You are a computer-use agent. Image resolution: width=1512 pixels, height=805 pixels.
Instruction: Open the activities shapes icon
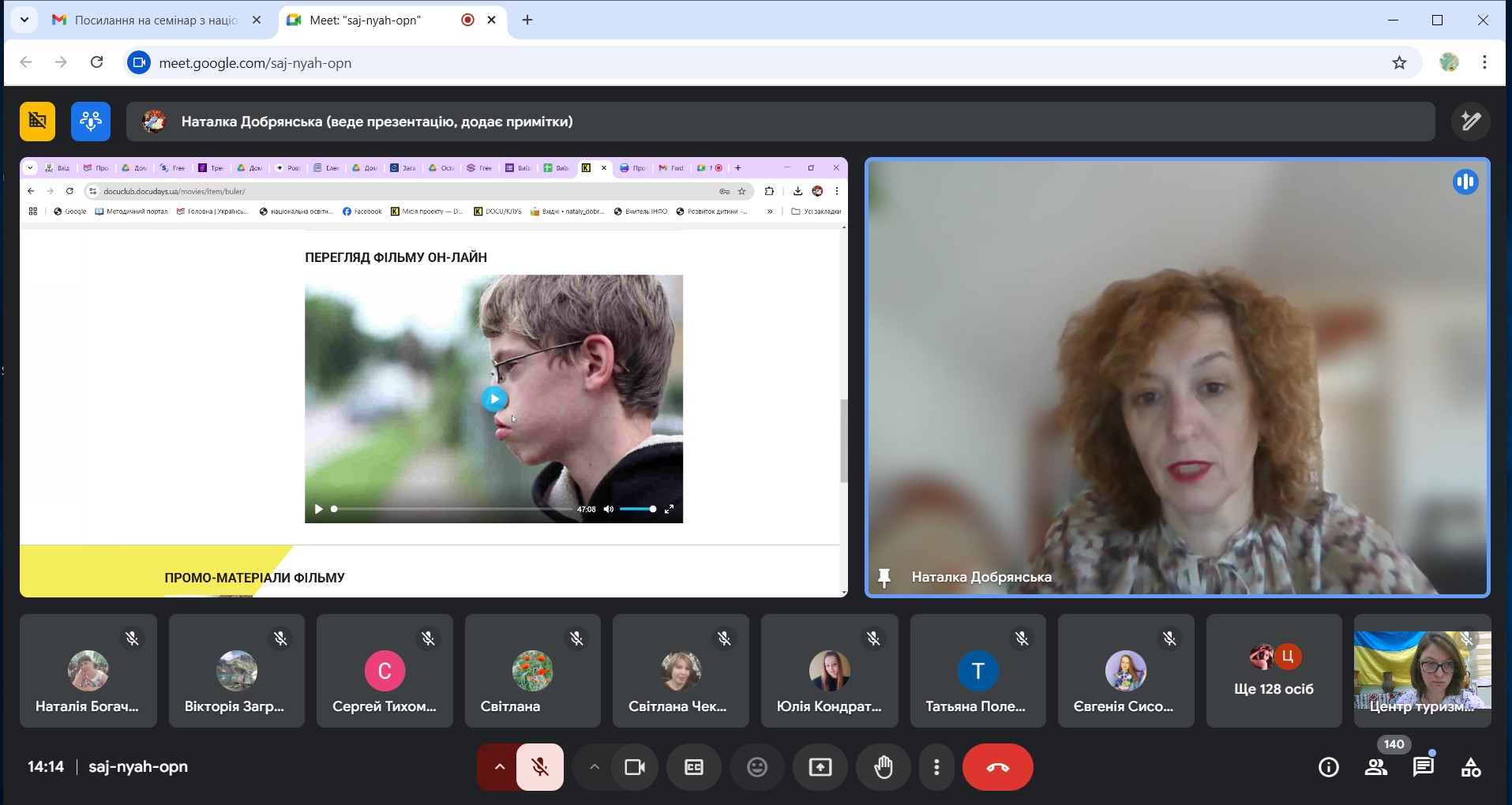click(1470, 767)
